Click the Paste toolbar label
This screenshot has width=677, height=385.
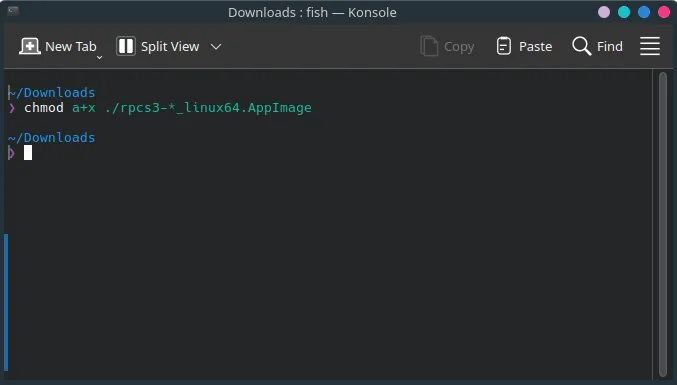(x=535, y=47)
